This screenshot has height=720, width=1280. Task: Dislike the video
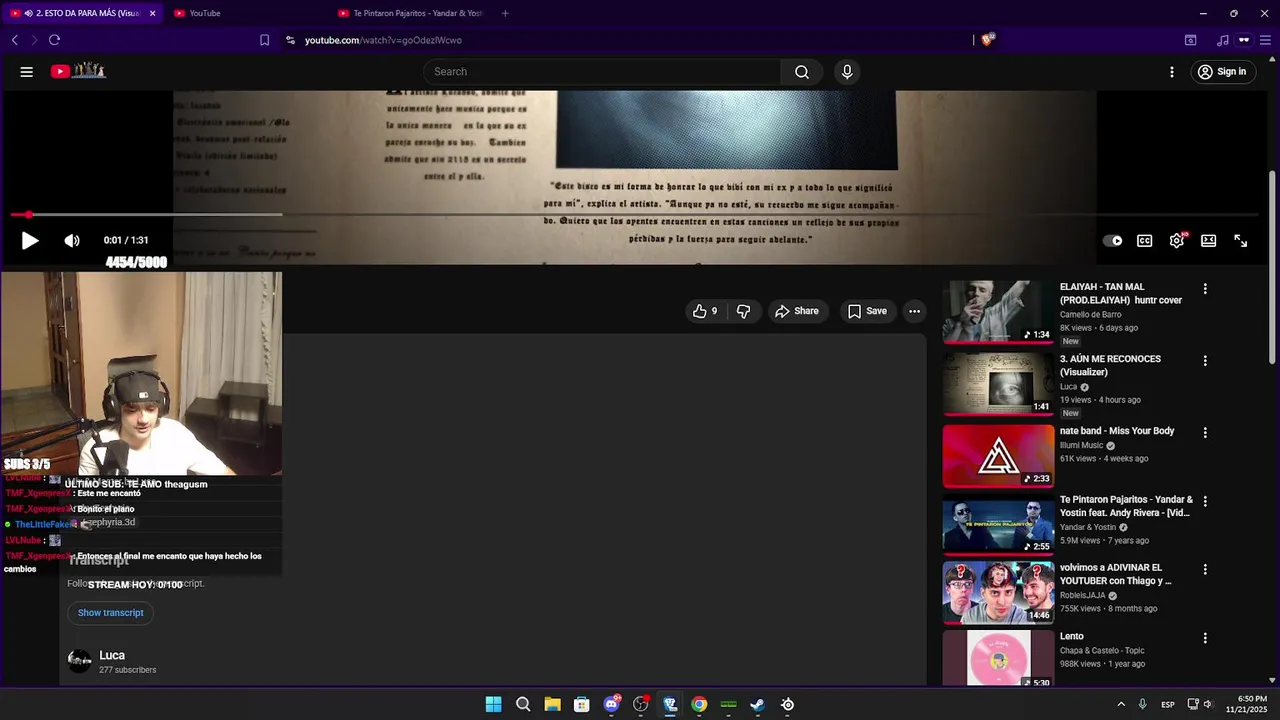coord(743,311)
